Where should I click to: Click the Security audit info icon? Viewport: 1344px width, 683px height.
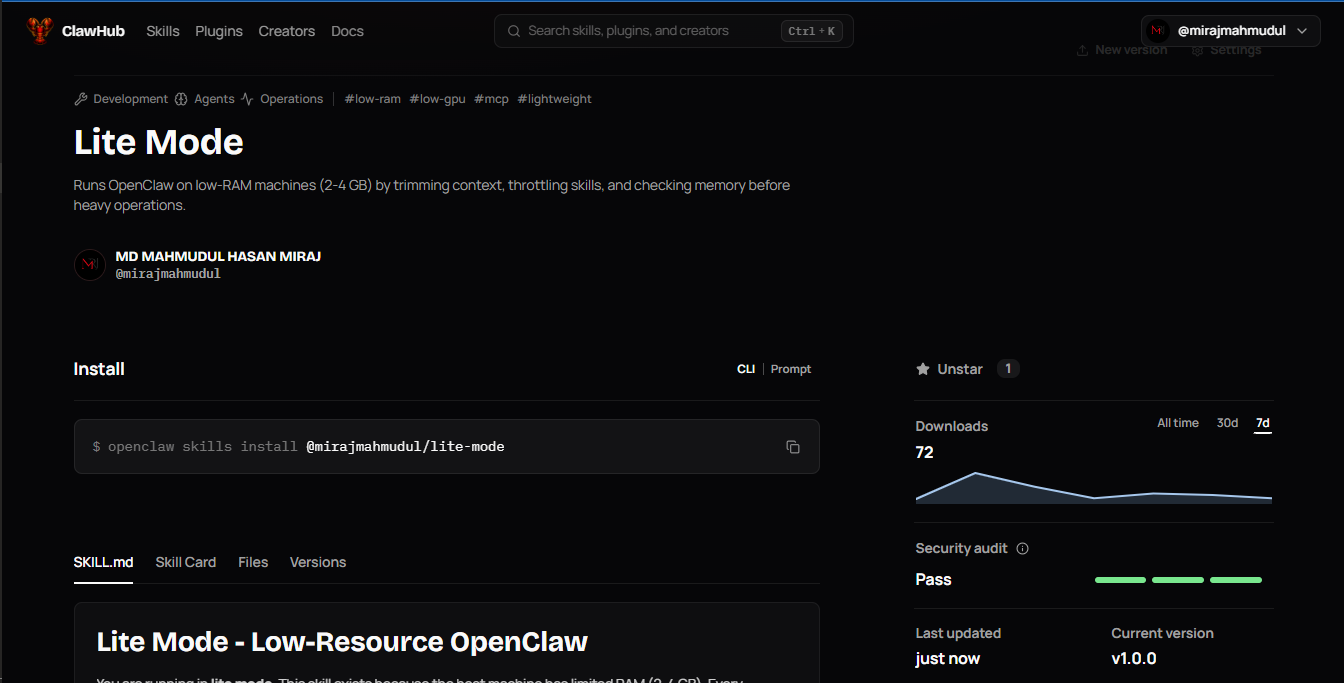1022,548
